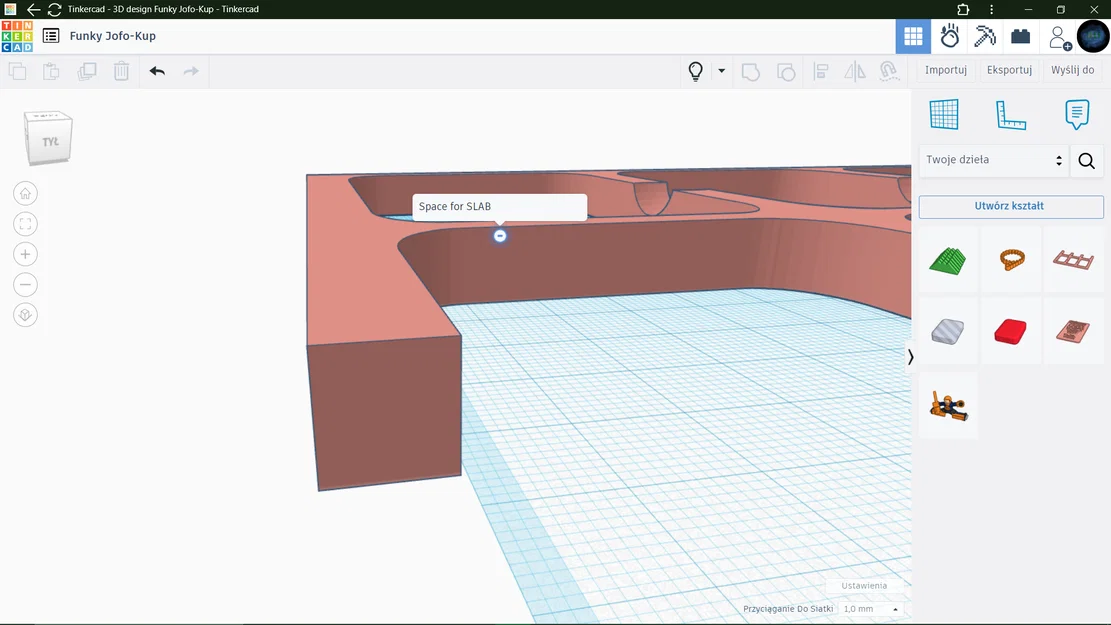Toggle the show-all lightbulb icon

696,71
